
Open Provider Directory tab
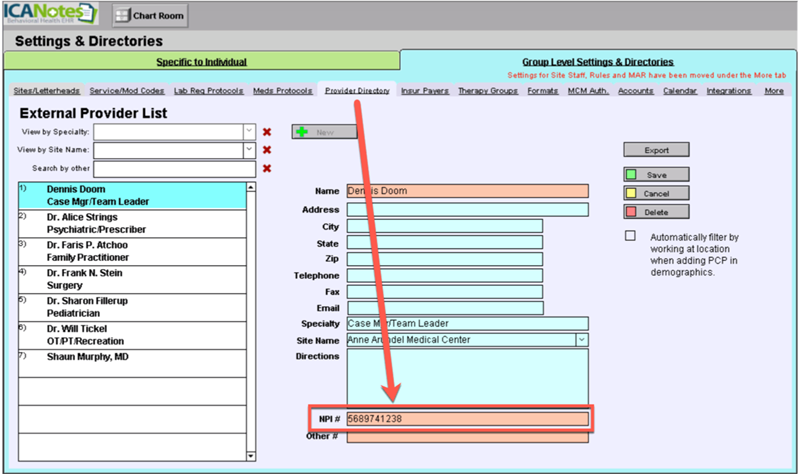click(357, 90)
